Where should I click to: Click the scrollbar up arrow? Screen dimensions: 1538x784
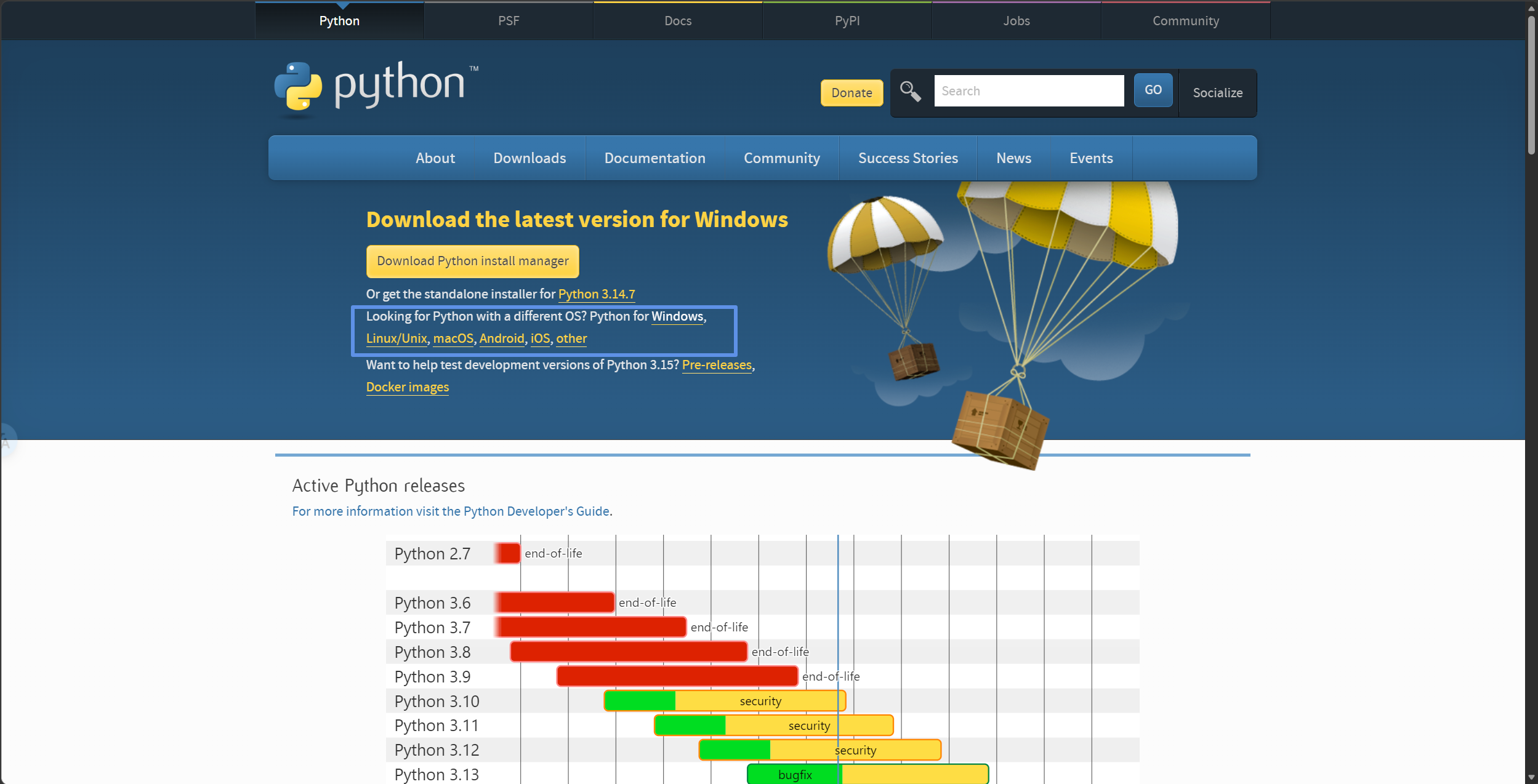pos(1531,7)
